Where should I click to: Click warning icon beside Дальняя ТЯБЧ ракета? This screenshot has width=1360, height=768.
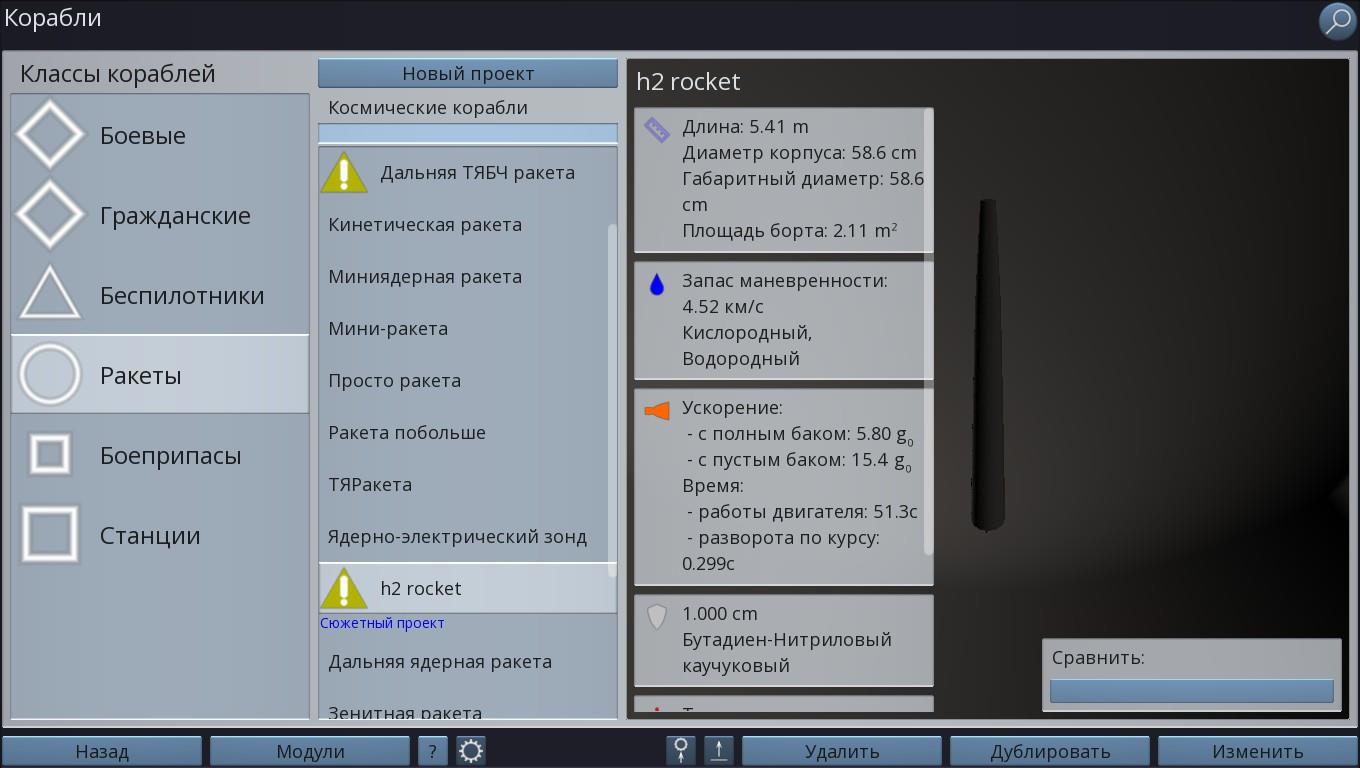pyautogui.click(x=344, y=173)
